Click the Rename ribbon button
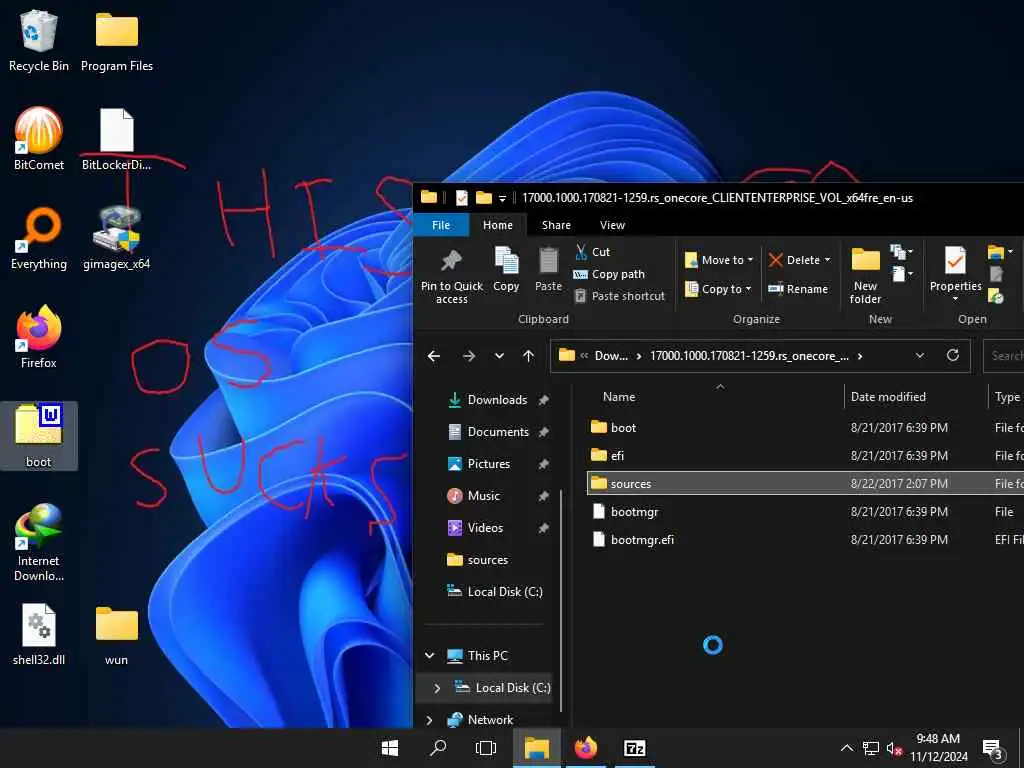Screen dimensions: 1024x768 (798, 289)
